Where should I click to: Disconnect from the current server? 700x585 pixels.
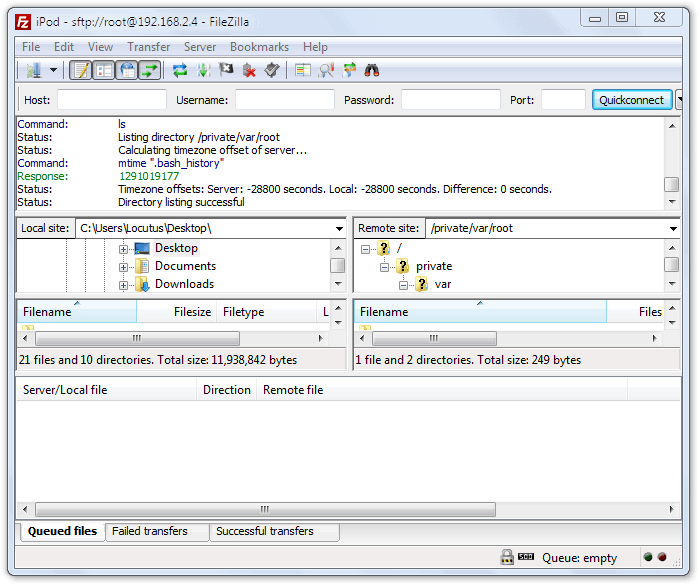249,70
